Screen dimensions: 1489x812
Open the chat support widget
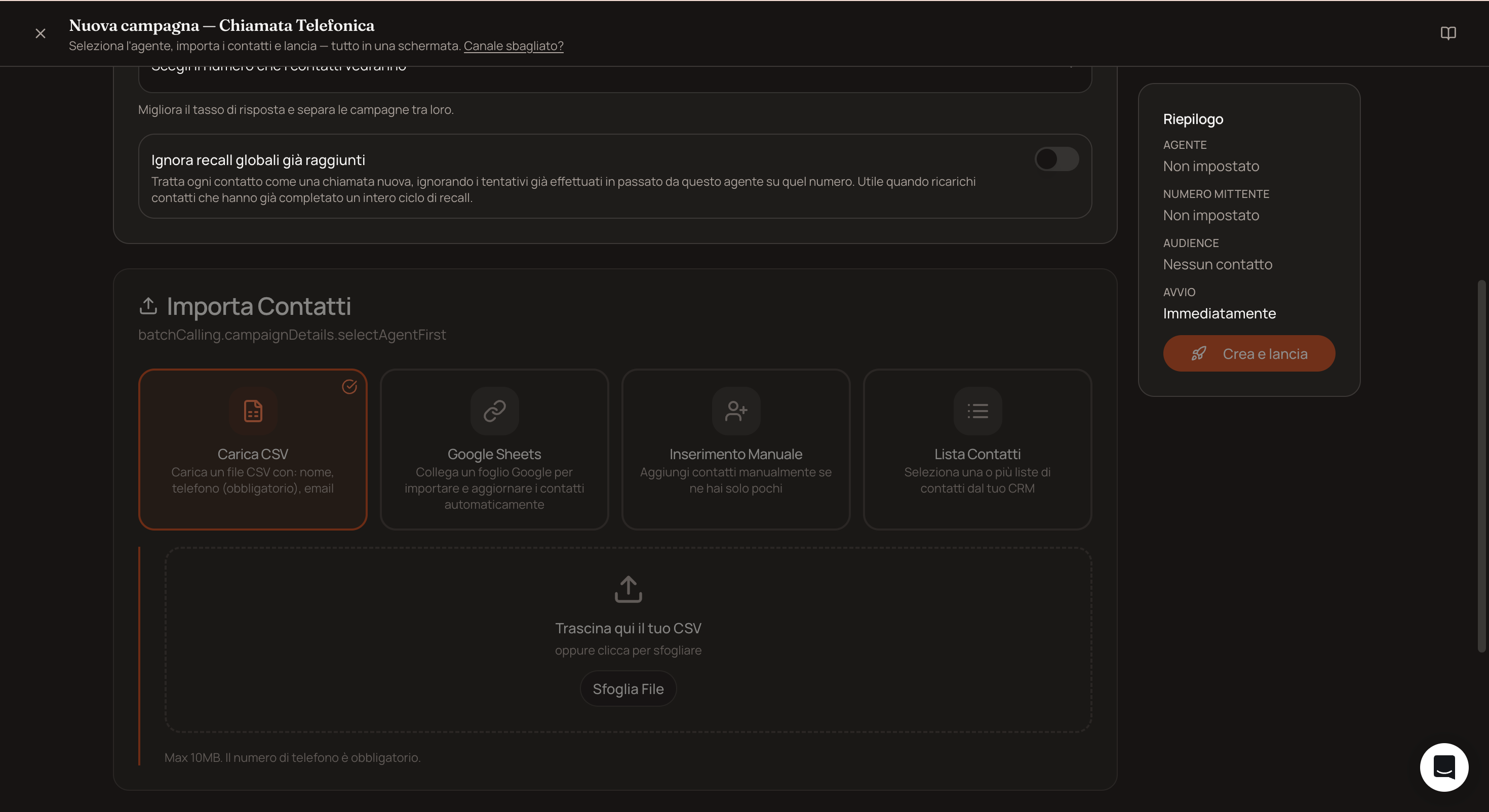point(1444,767)
